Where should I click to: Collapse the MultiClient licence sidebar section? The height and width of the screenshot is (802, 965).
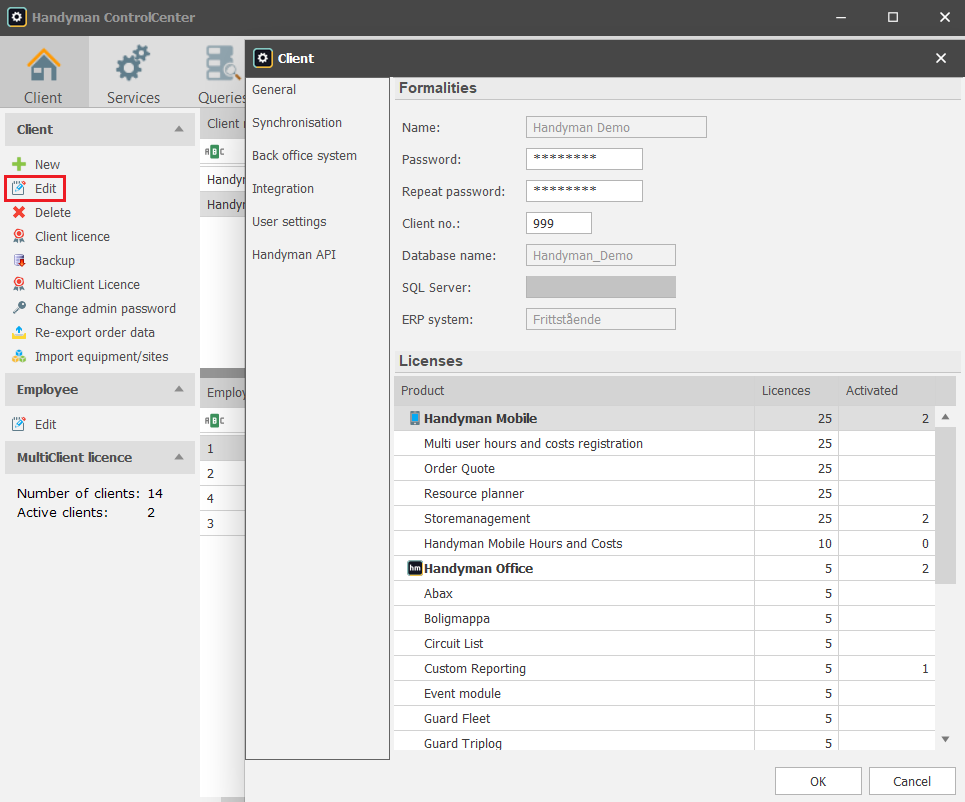tap(179, 457)
